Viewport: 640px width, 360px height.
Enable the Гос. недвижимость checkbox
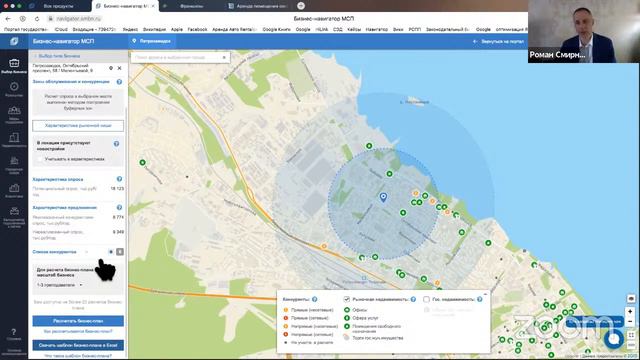[x=426, y=300]
